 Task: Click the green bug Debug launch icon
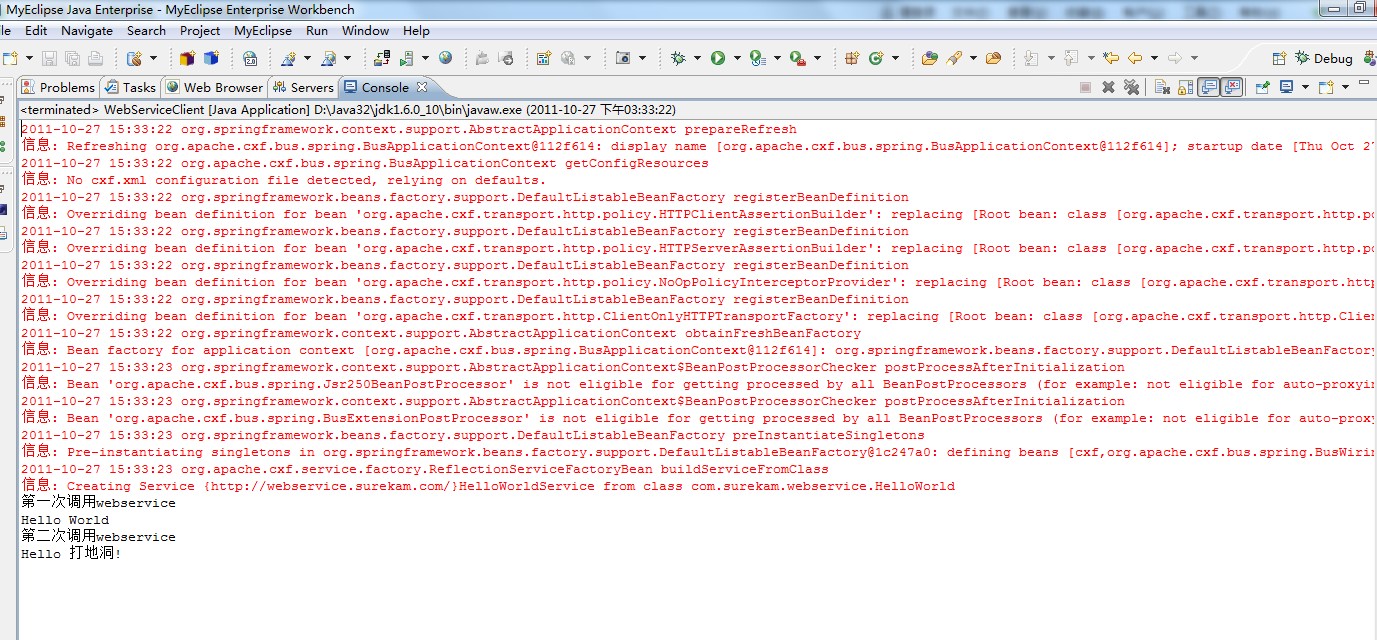pyautogui.click(x=679, y=58)
